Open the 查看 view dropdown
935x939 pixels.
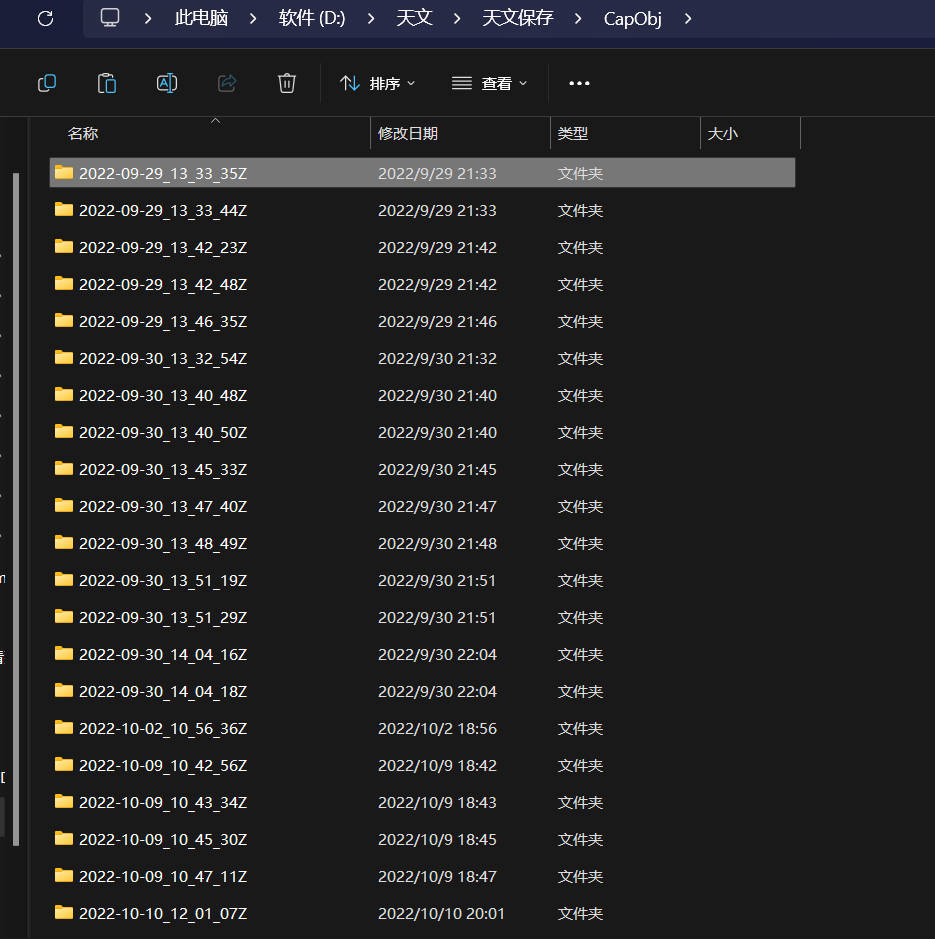pos(489,83)
